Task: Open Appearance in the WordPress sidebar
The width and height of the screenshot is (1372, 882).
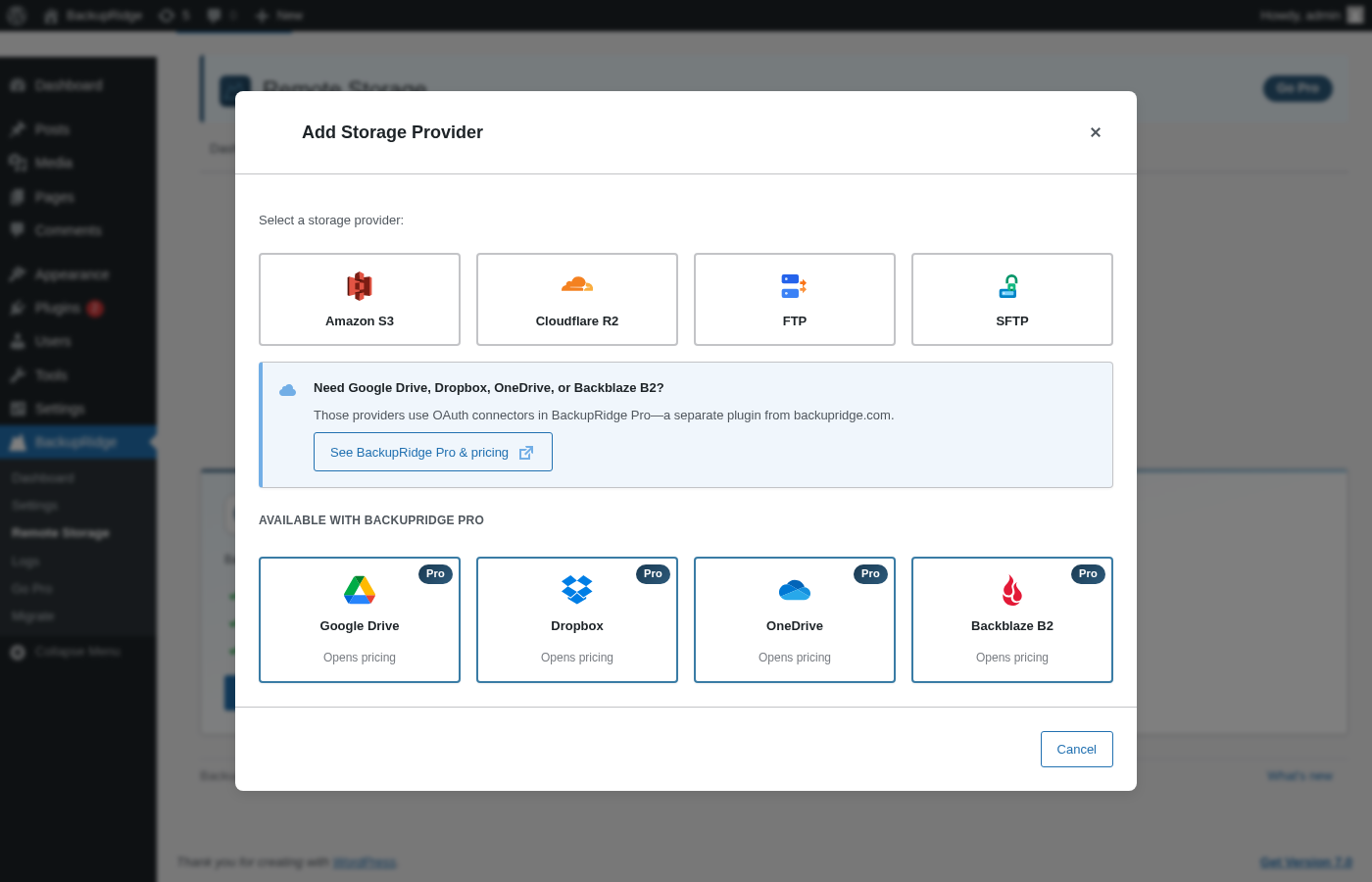Action: coord(78,274)
